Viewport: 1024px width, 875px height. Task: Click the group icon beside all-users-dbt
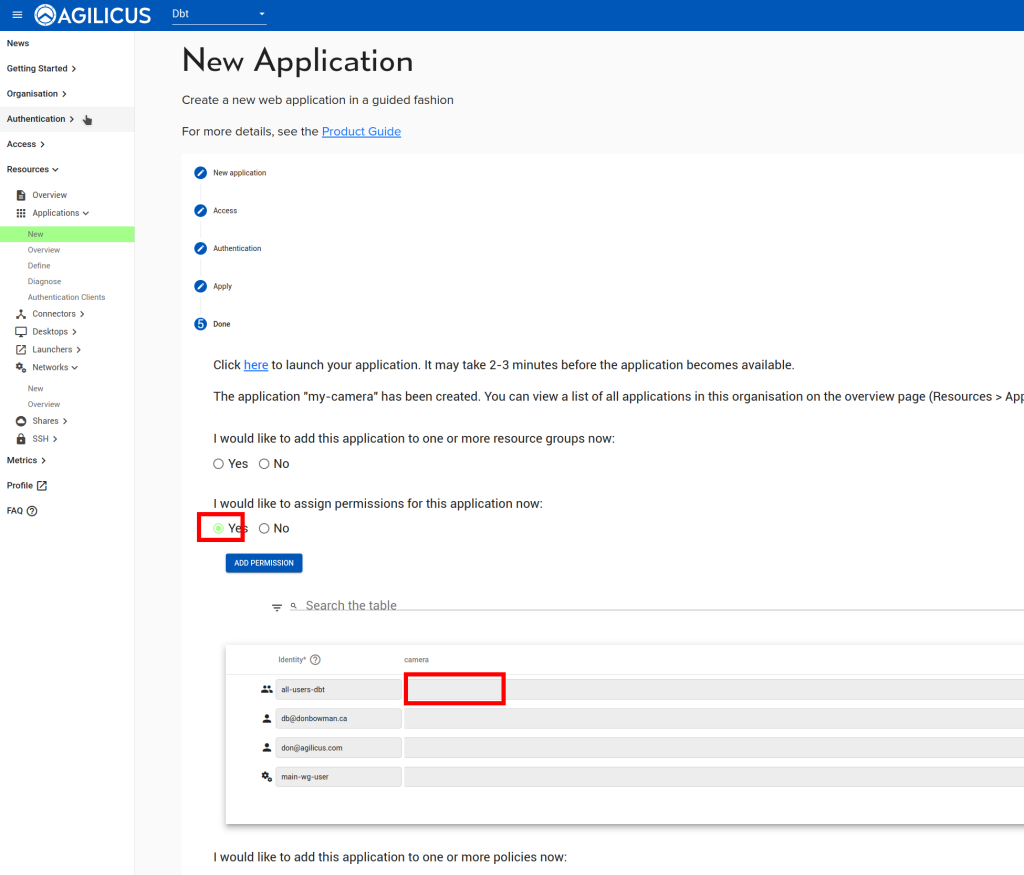click(266, 690)
